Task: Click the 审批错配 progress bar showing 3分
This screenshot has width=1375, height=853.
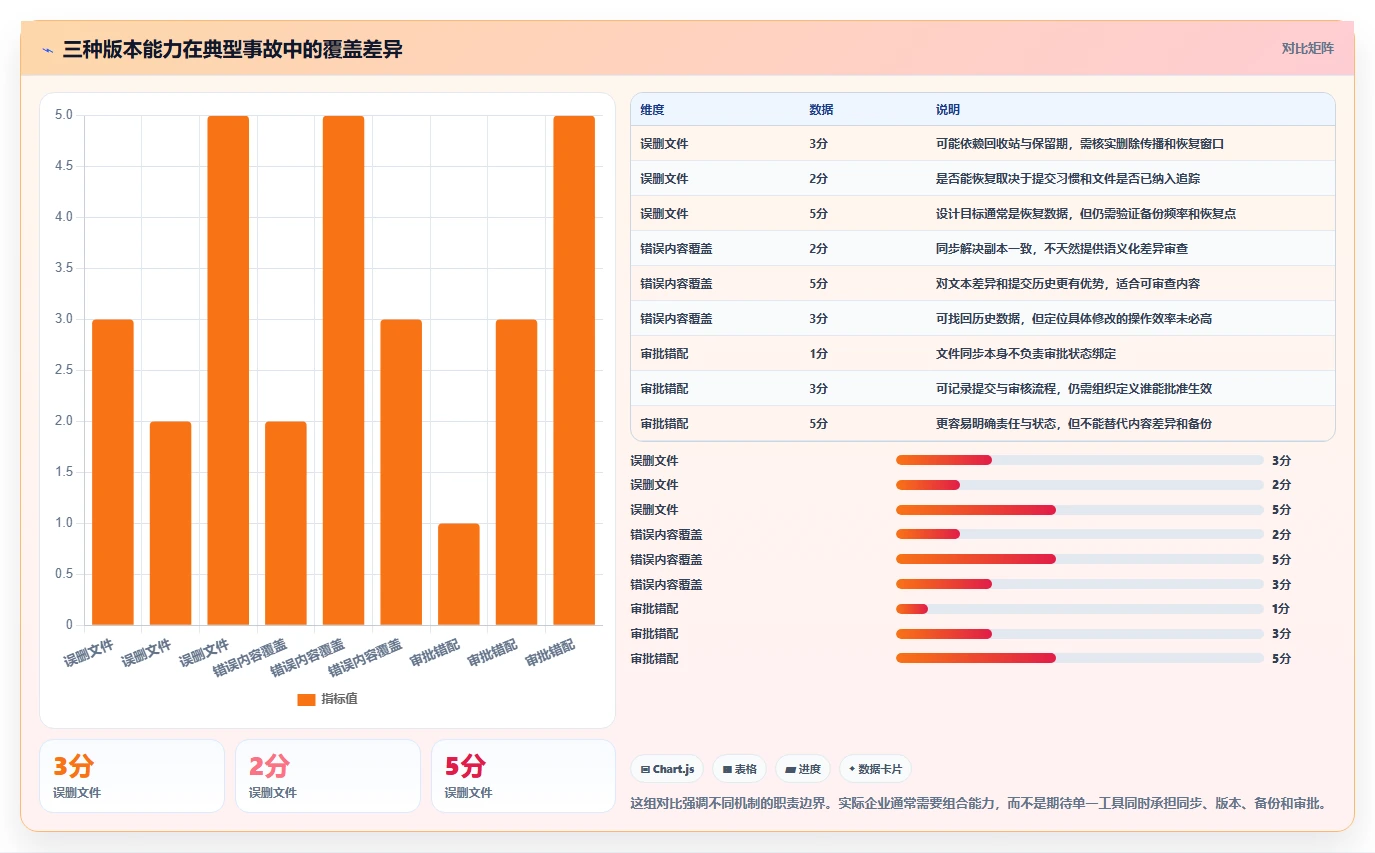Action: coord(1080,633)
